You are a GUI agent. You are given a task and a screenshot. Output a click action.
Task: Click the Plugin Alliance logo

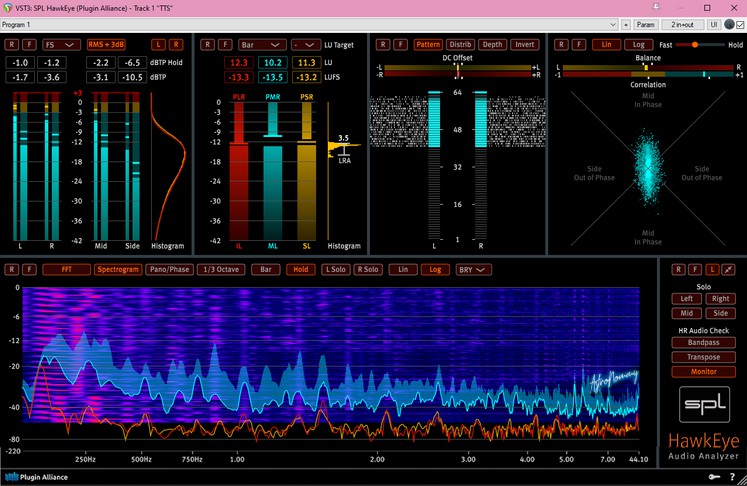pos(36,477)
